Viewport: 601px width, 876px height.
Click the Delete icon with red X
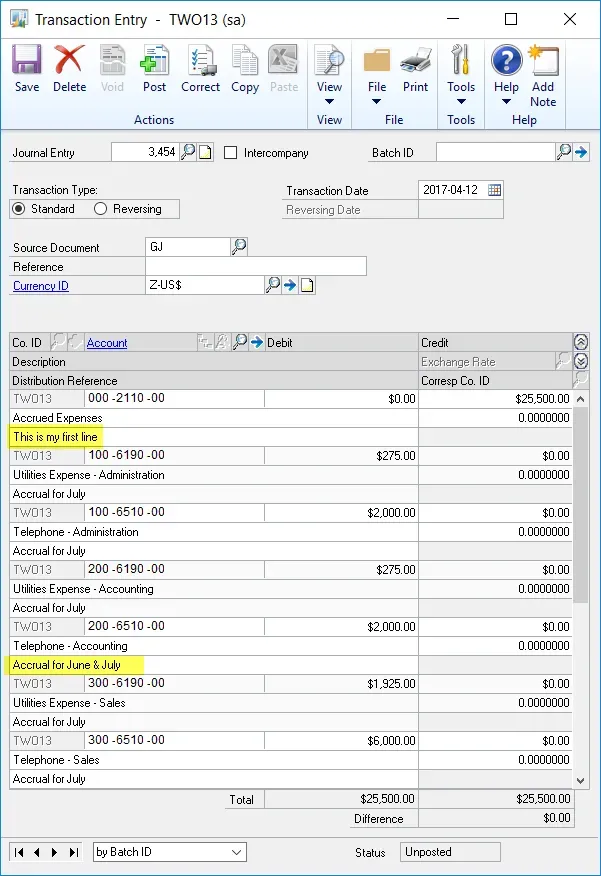[x=69, y=68]
